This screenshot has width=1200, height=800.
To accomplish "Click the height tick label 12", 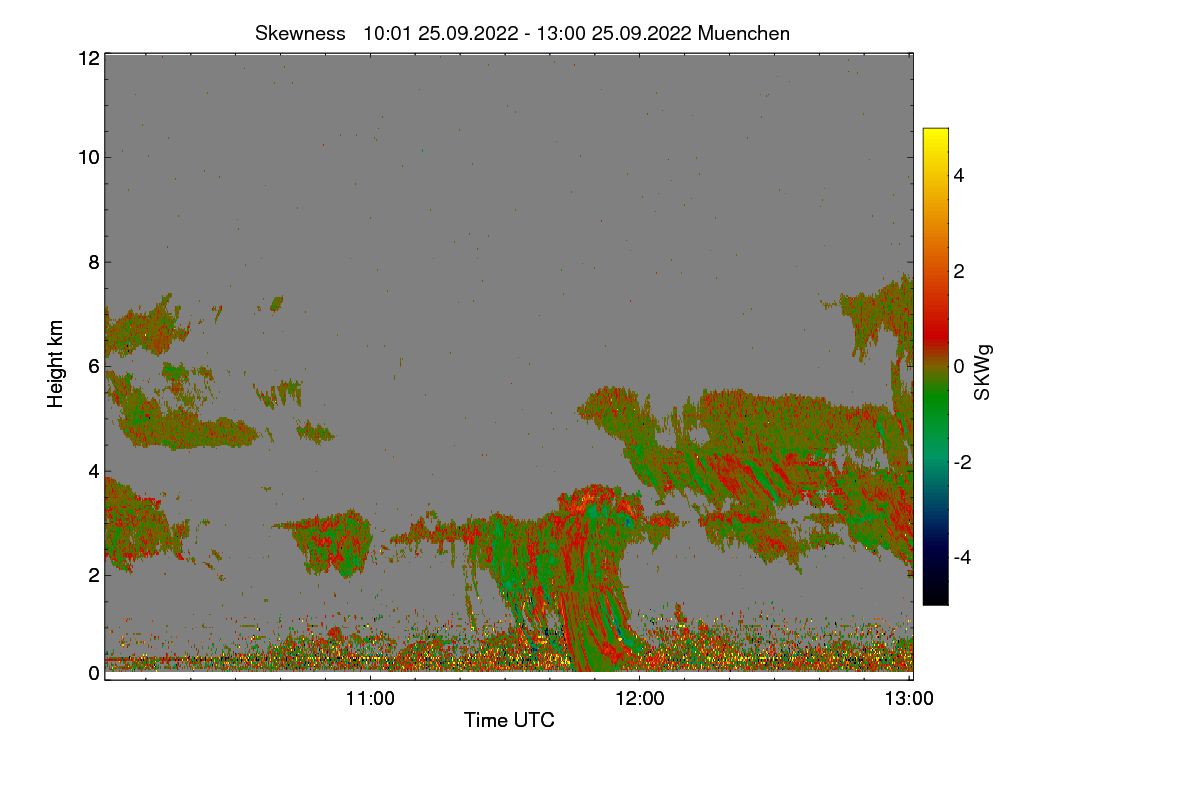I will [x=88, y=58].
